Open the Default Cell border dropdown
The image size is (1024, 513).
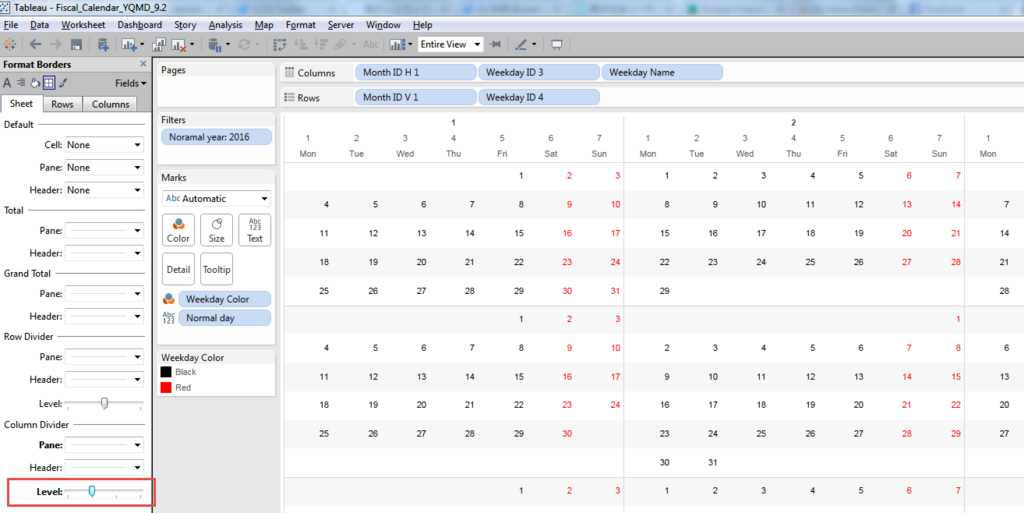(104, 145)
